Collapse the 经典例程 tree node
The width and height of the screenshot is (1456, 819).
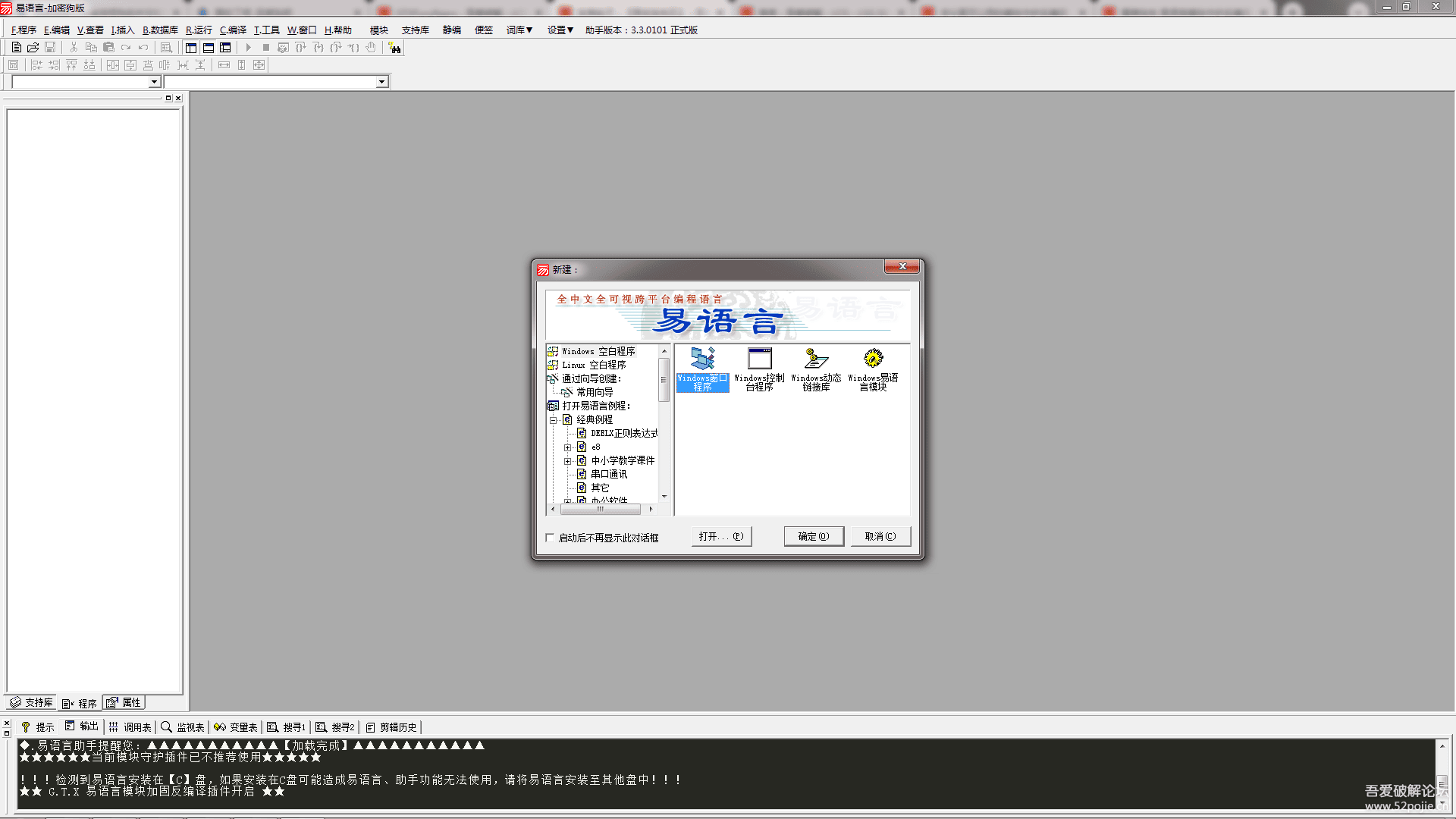pos(554,420)
